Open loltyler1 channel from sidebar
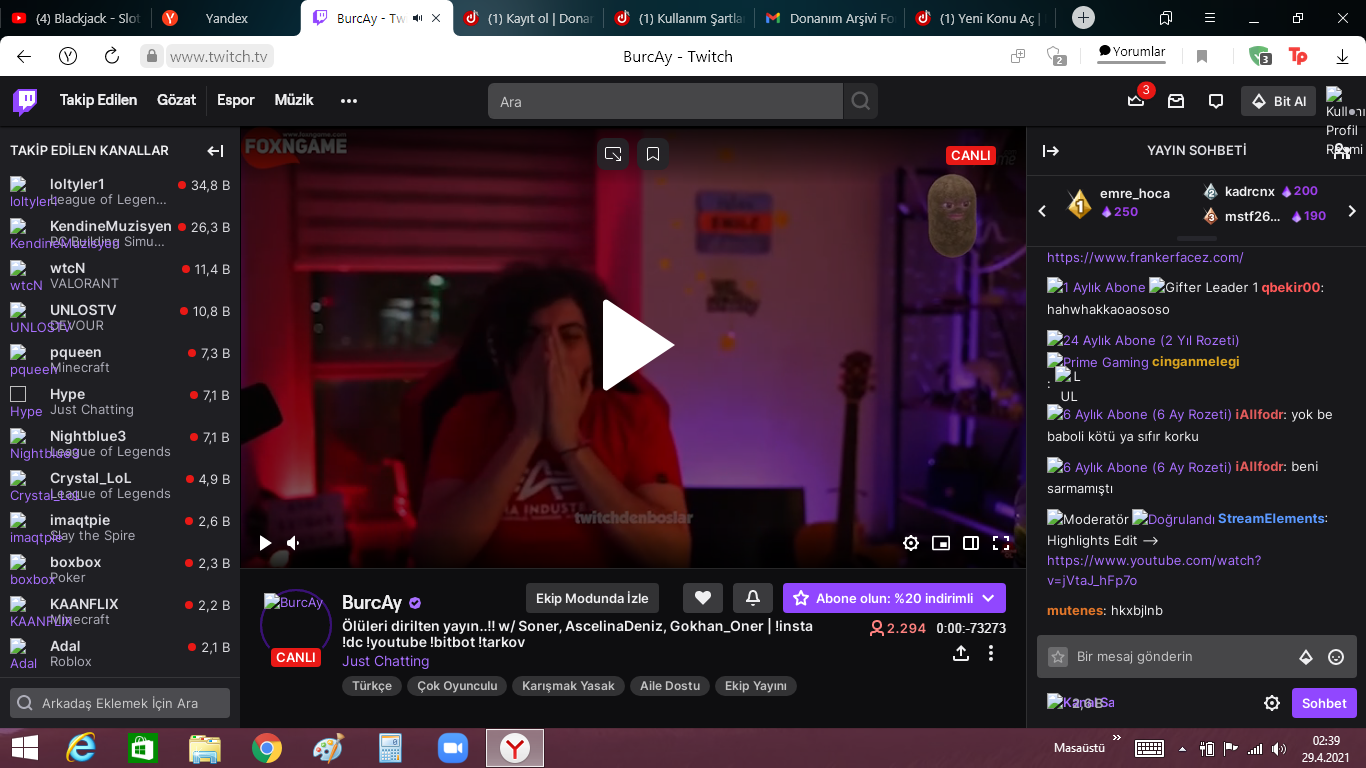The image size is (1366, 768). point(120,191)
